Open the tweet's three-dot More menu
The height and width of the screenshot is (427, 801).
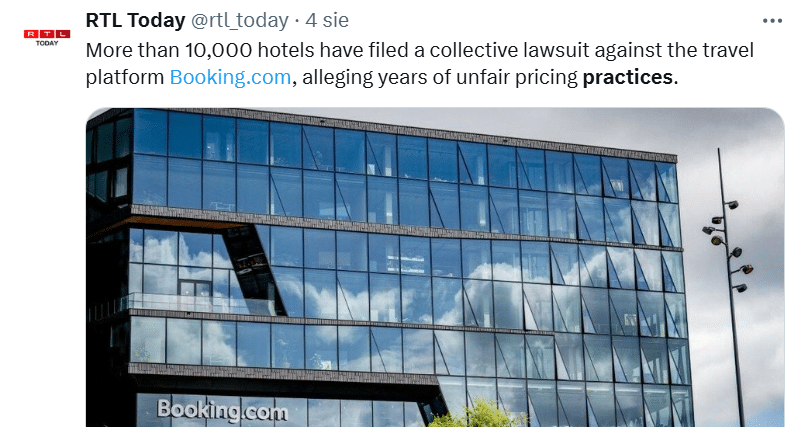[x=772, y=20]
